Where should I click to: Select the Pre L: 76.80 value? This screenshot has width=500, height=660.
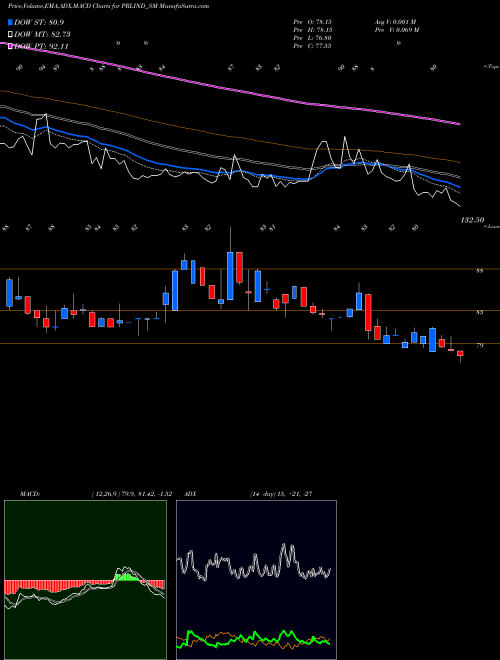pos(312,38)
